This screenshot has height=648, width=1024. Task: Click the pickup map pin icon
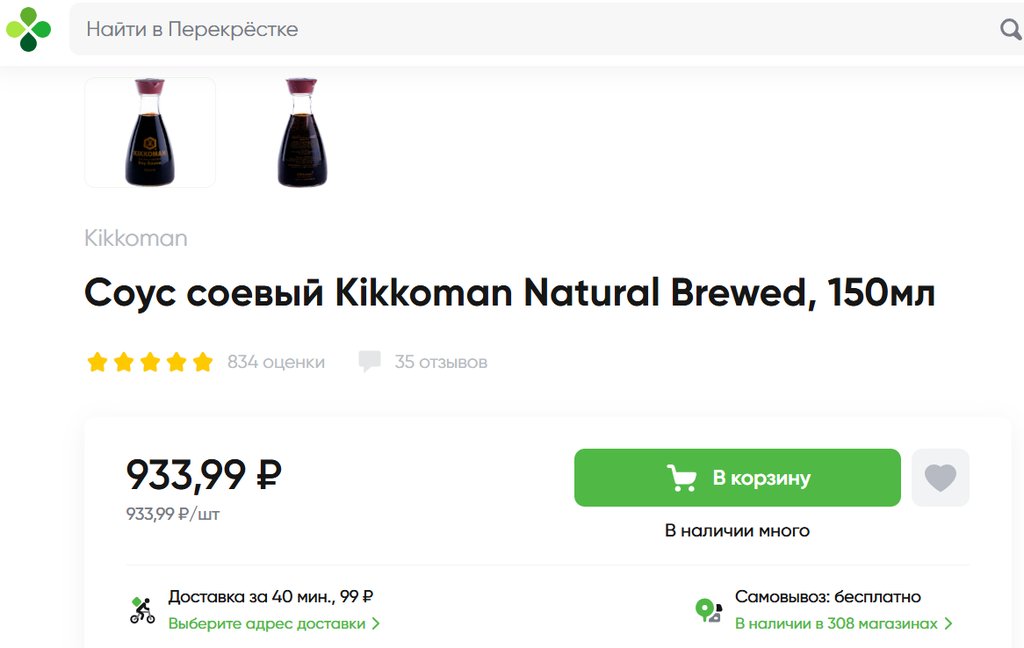(x=708, y=610)
